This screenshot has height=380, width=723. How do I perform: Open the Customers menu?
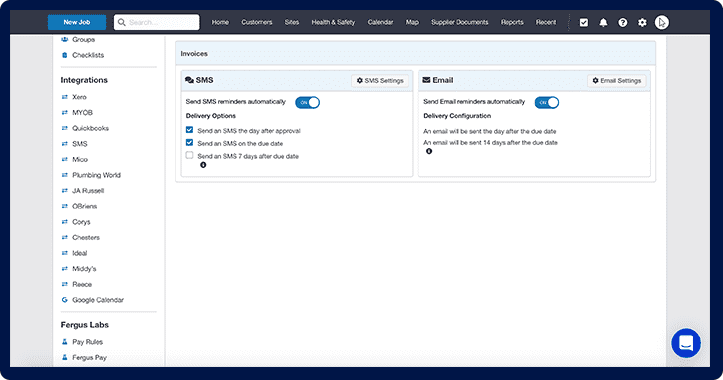257,22
